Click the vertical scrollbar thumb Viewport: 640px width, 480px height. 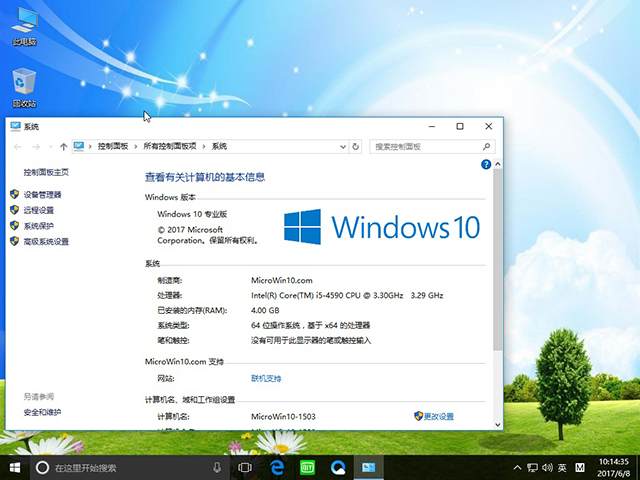pos(498,259)
